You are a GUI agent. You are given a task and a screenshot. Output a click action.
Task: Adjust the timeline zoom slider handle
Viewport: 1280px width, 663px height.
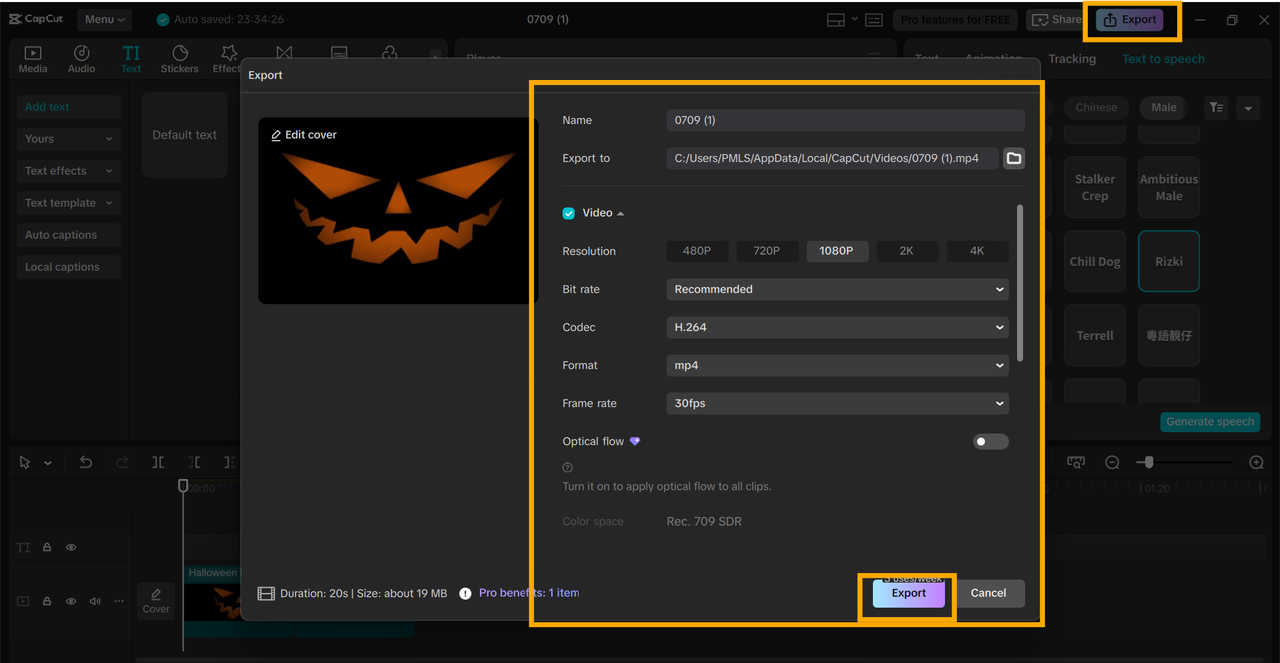(x=1149, y=462)
